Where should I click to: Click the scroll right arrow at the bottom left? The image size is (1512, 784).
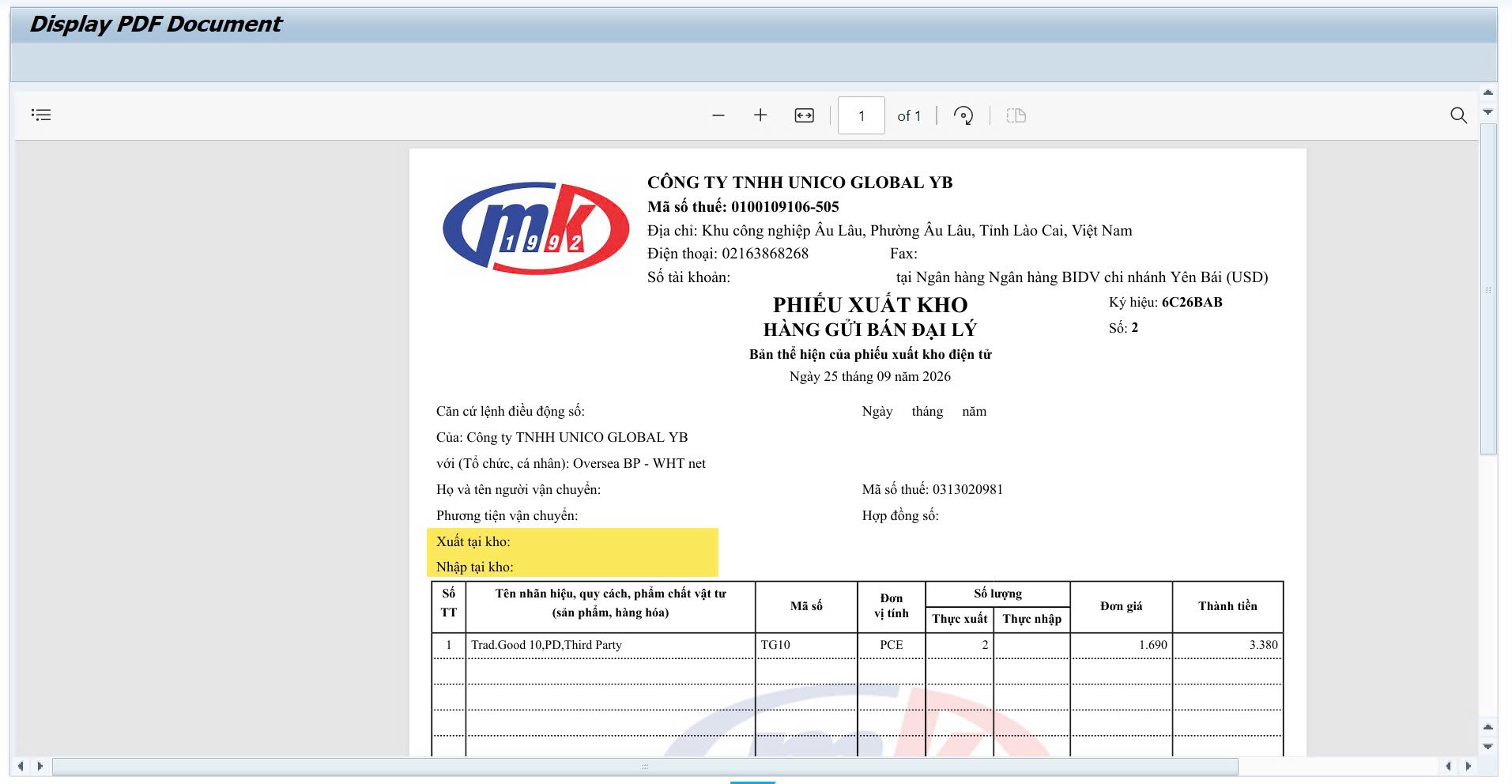[x=40, y=766]
